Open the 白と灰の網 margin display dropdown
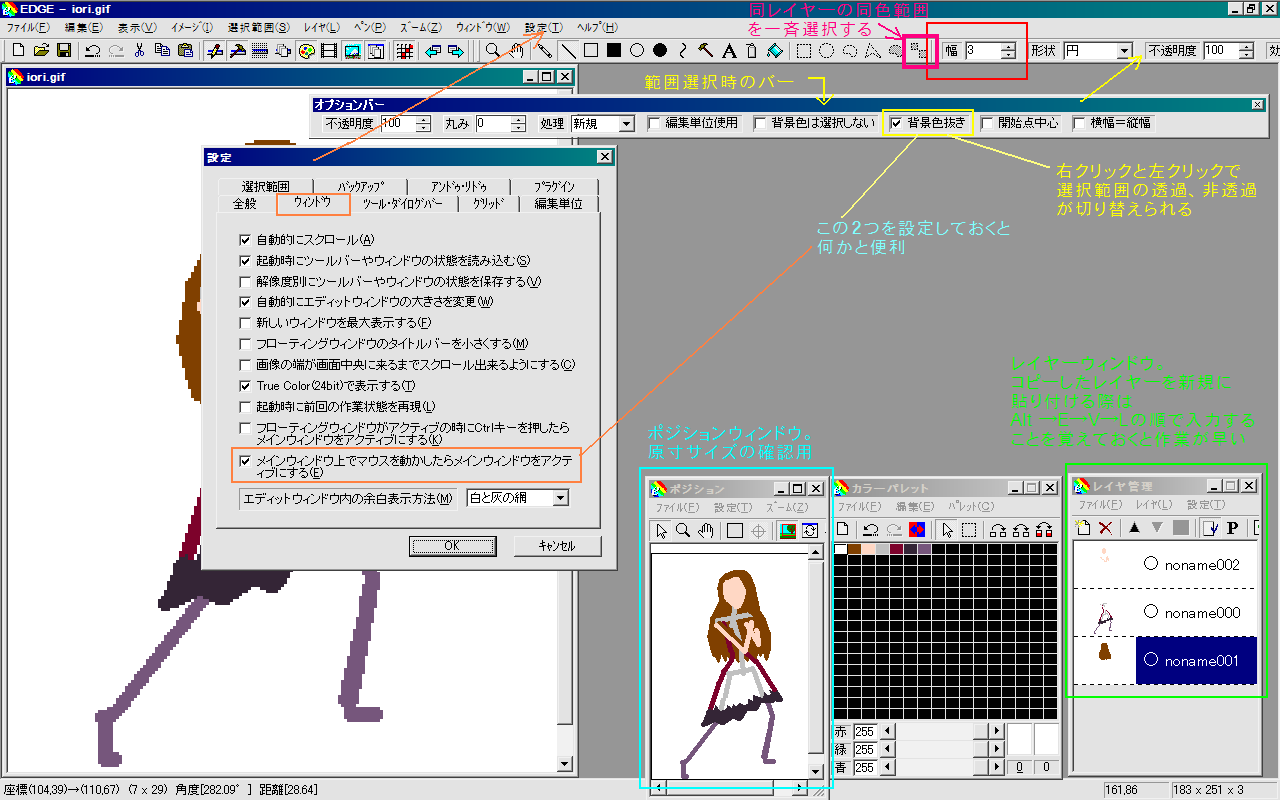This screenshot has height=800, width=1280. [560, 498]
